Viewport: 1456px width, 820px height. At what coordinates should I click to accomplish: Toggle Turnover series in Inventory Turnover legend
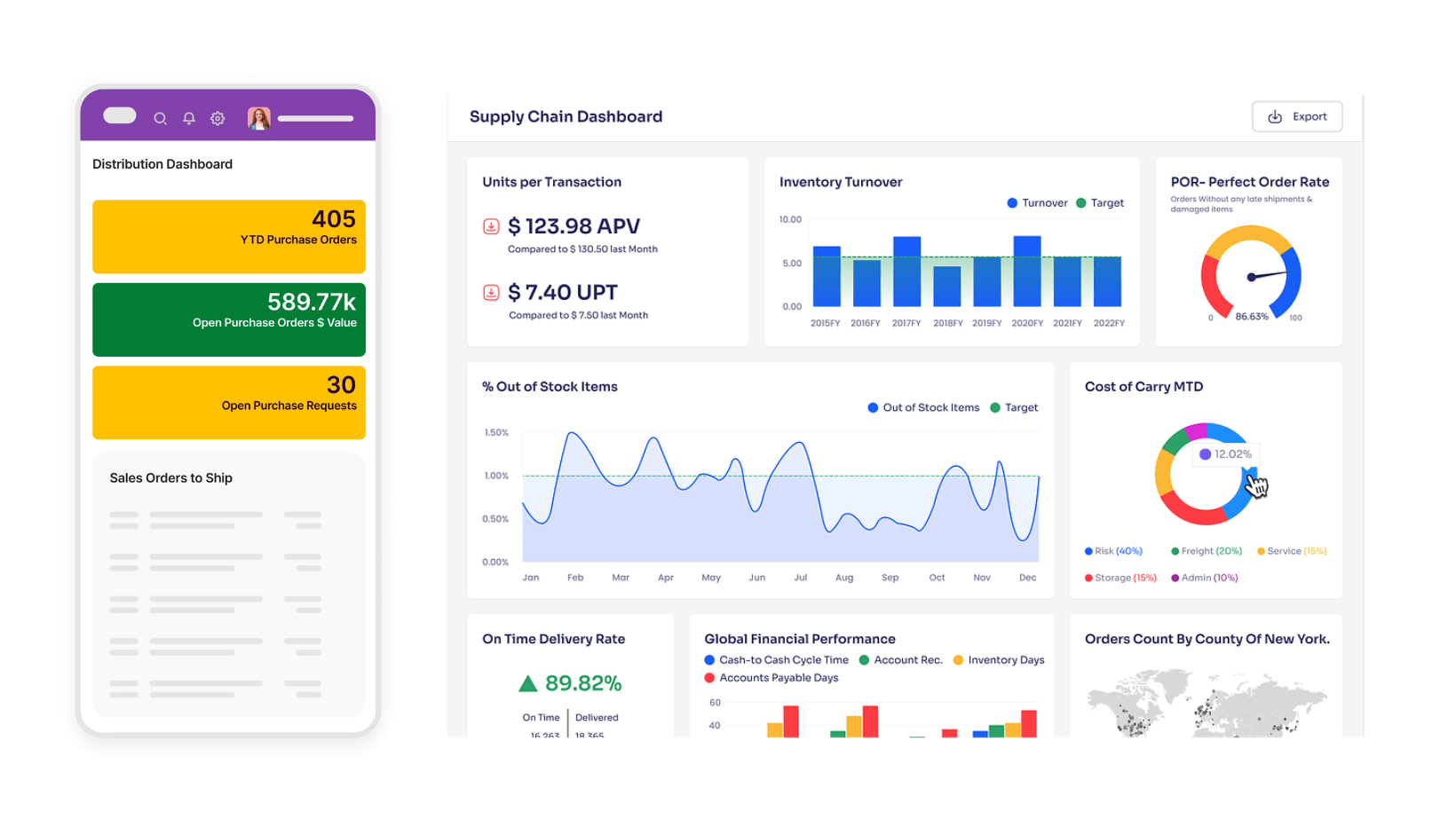[1037, 203]
